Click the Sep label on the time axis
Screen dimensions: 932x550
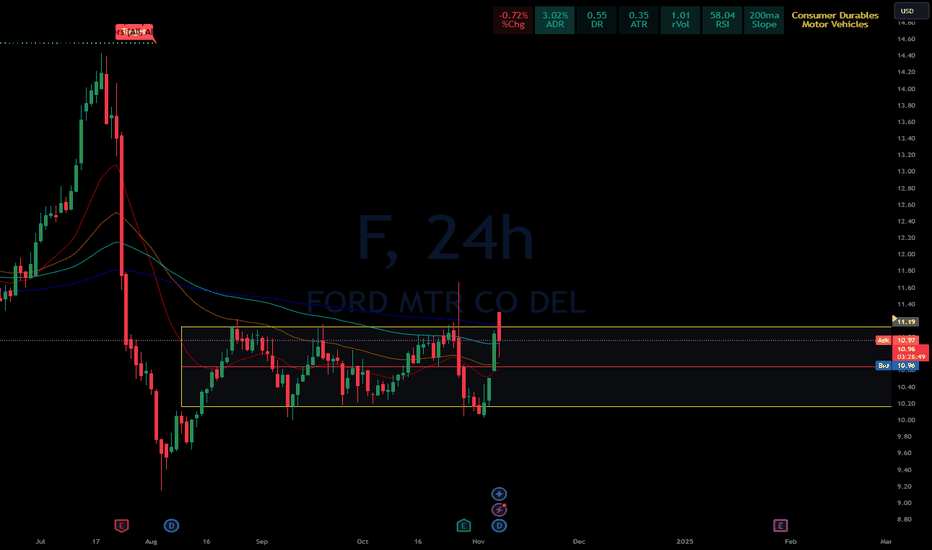(x=262, y=542)
